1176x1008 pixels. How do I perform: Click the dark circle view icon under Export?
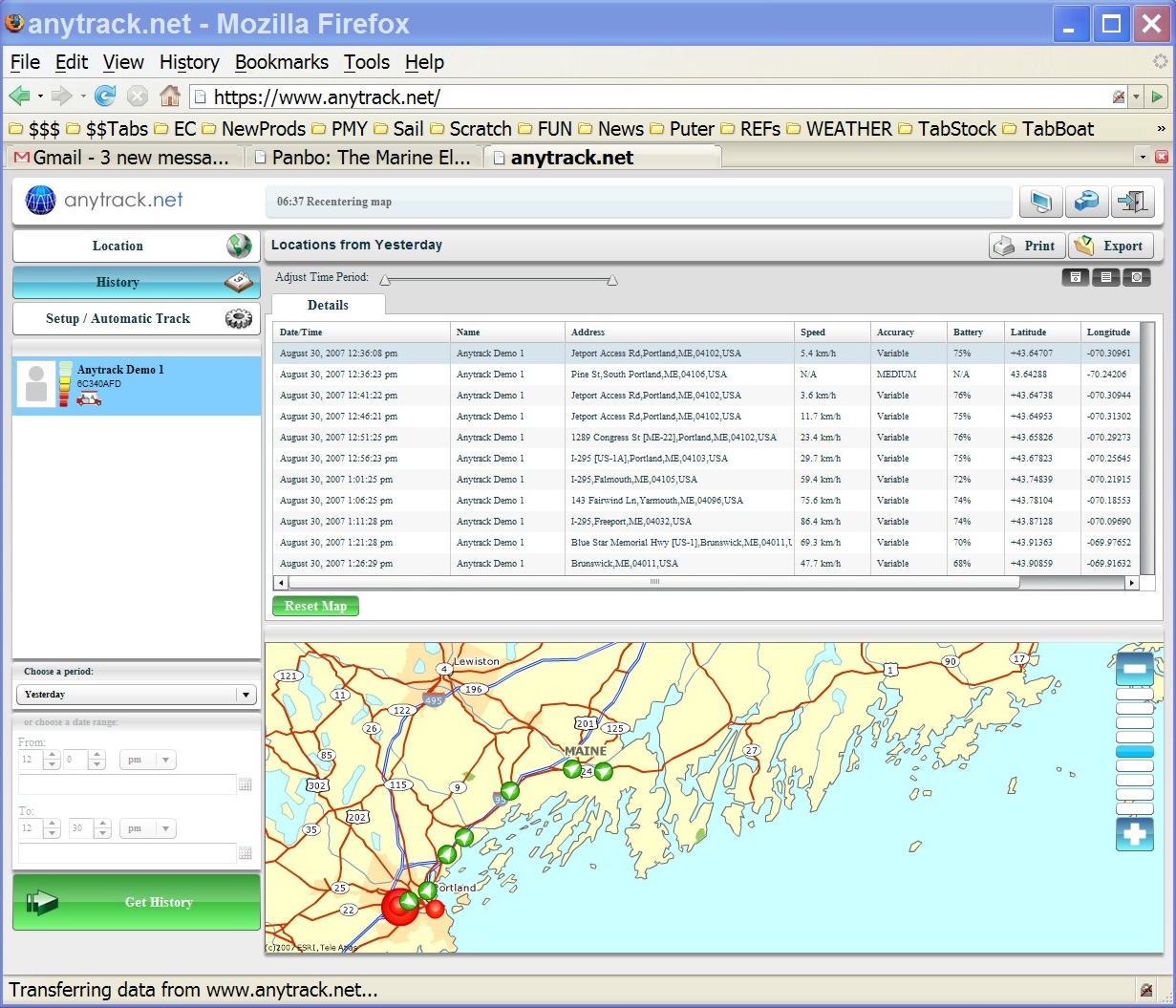click(x=1137, y=277)
